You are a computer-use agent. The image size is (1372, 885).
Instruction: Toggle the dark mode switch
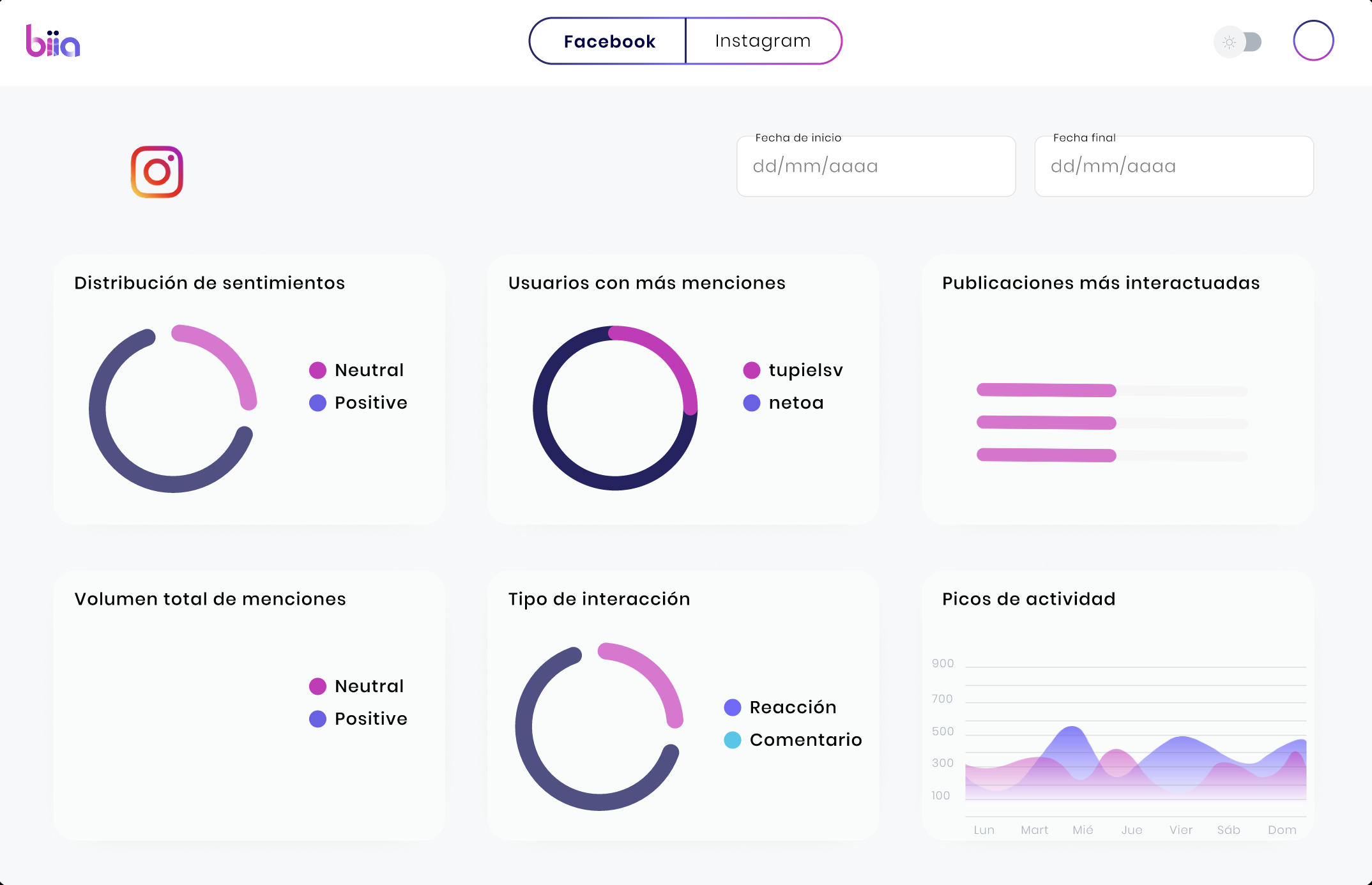point(1239,42)
